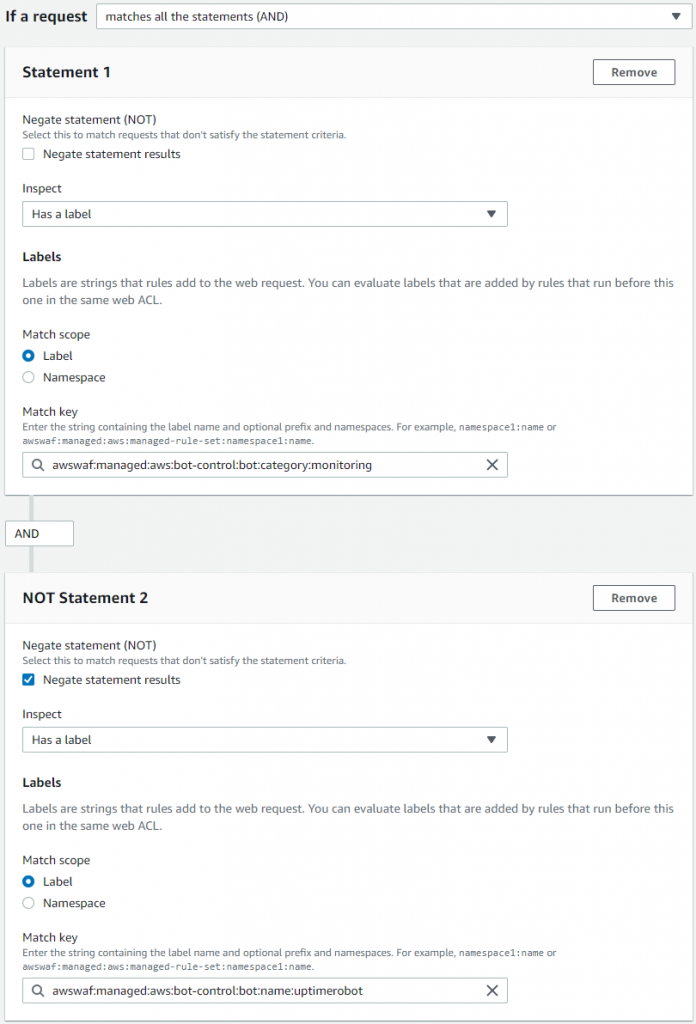Viewport: 696px width, 1024px height.
Task: Open the 'Has a label' dropdown in Statement 2
Action: point(265,739)
